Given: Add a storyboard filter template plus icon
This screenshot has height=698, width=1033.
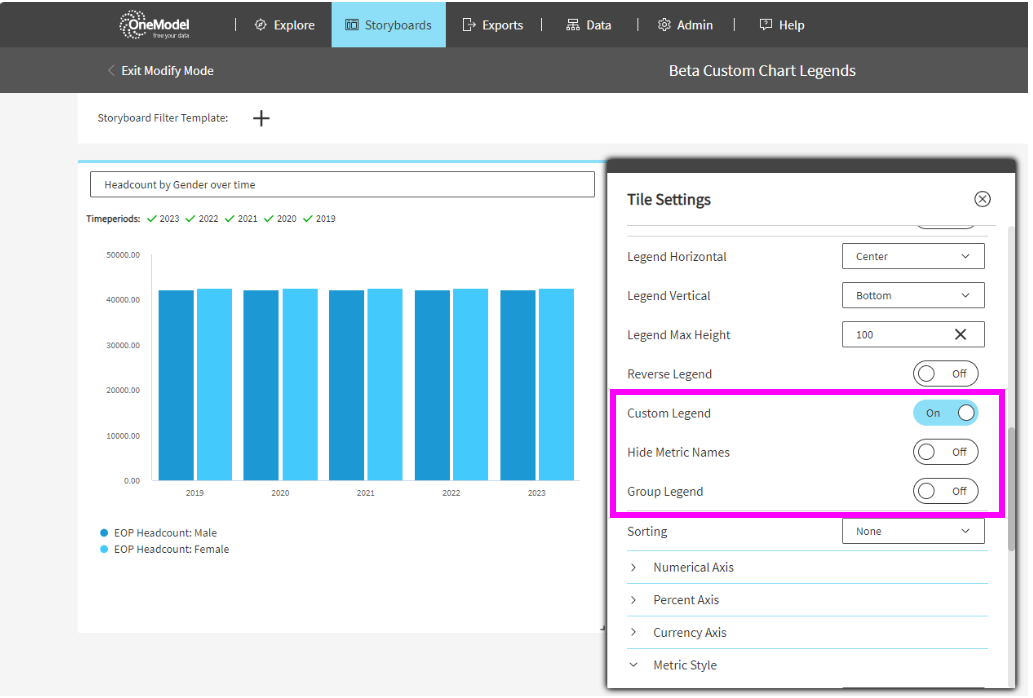Looking at the screenshot, I should [x=261, y=118].
